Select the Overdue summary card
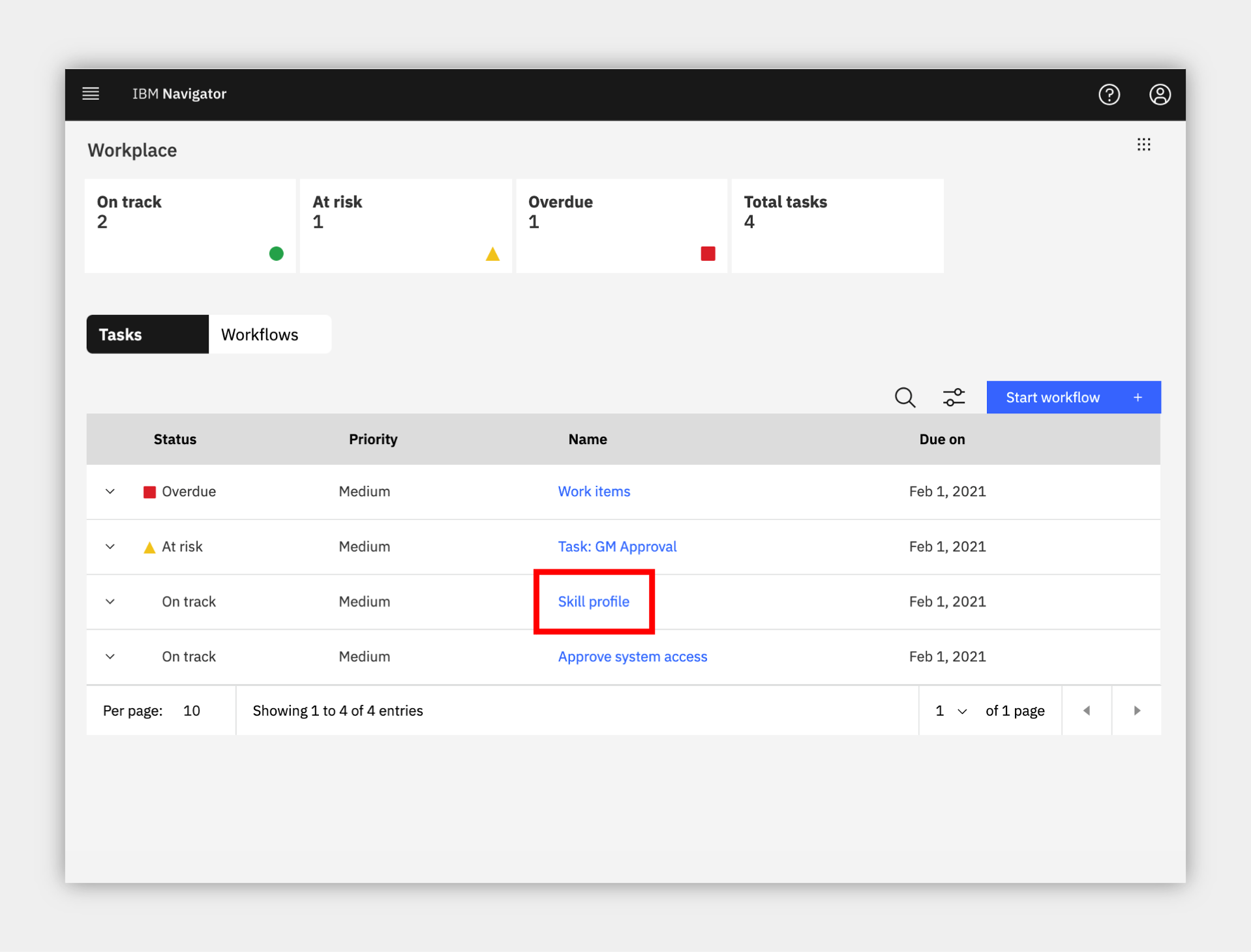1251x952 pixels. click(622, 226)
